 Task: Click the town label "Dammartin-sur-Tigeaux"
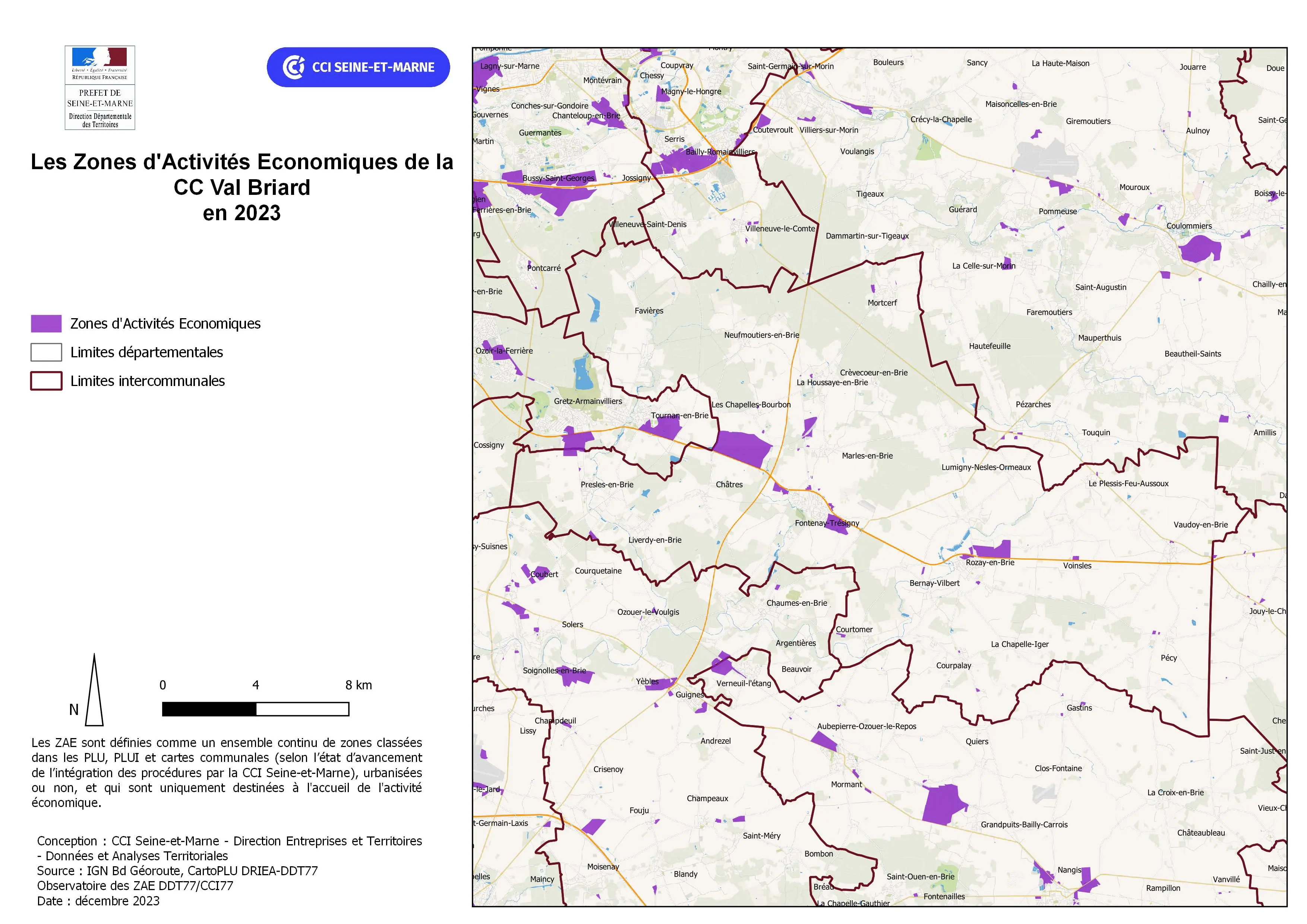(x=867, y=236)
